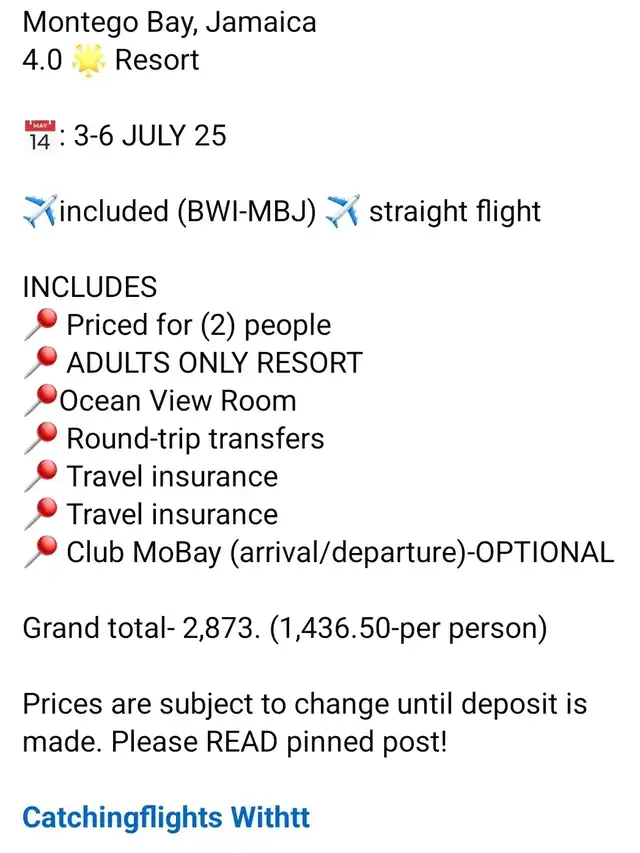Click the pushpin beside first 'Travel insurance'
The image size is (640, 853).
pos(40,477)
